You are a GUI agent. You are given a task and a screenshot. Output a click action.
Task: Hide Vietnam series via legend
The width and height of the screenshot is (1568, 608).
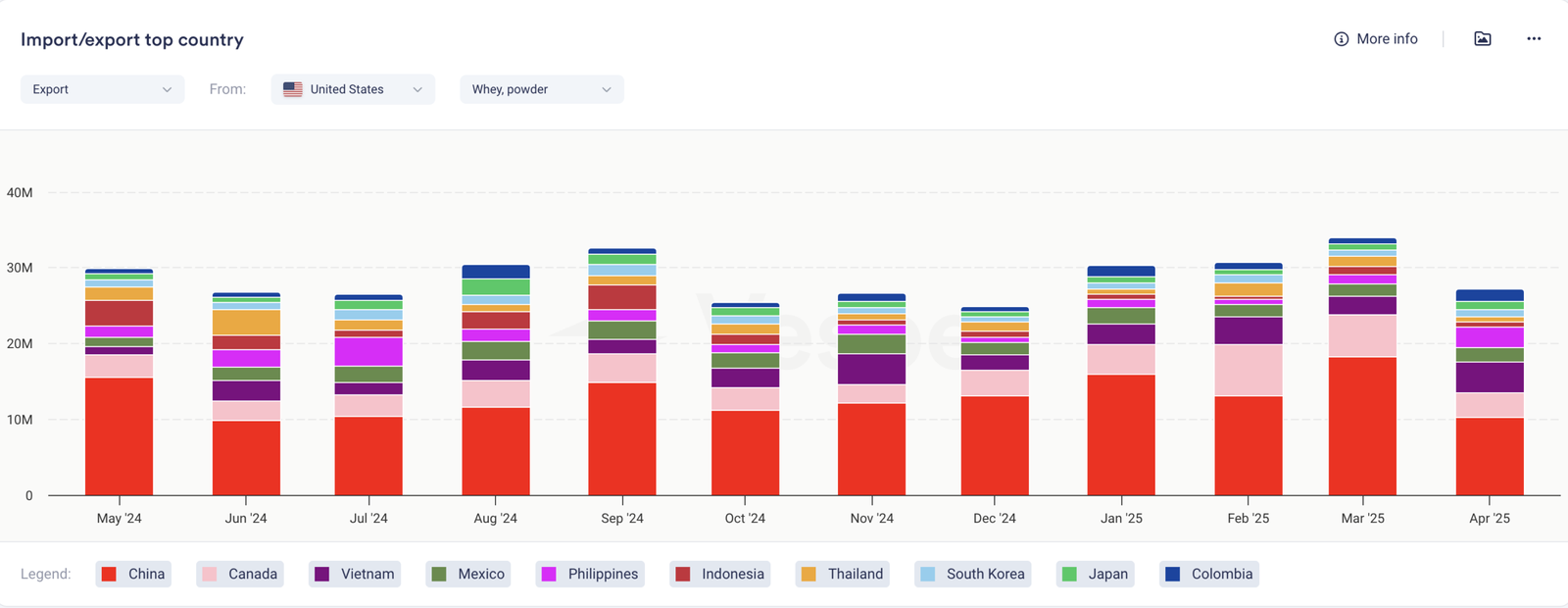pyautogui.click(x=355, y=574)
